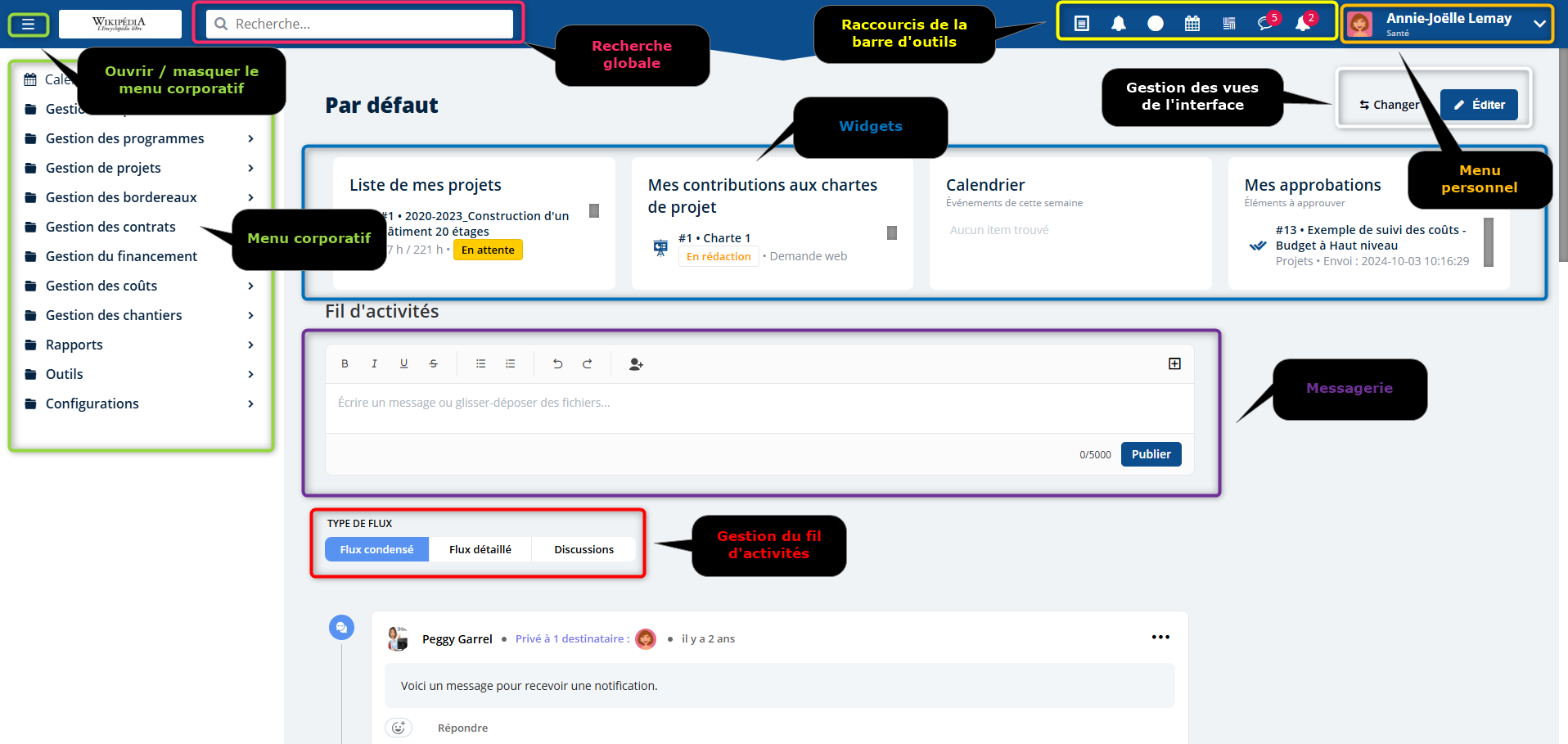Select Flux condensé feed type
The width and height of the screenshot is (1568, 744).
pyautogui.click(x=376, y=549)
